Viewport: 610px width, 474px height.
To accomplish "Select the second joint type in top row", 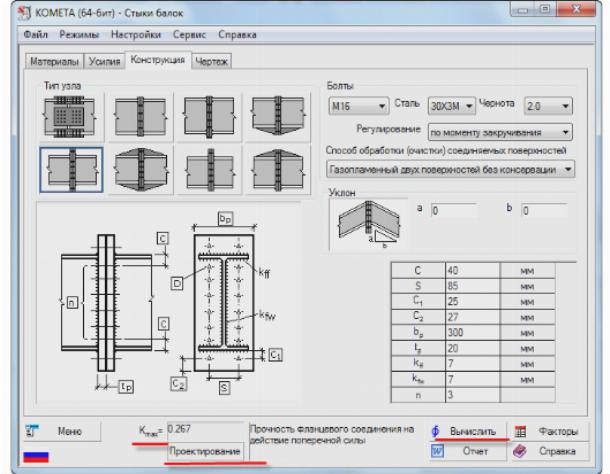I will click(x=137, y=117).
